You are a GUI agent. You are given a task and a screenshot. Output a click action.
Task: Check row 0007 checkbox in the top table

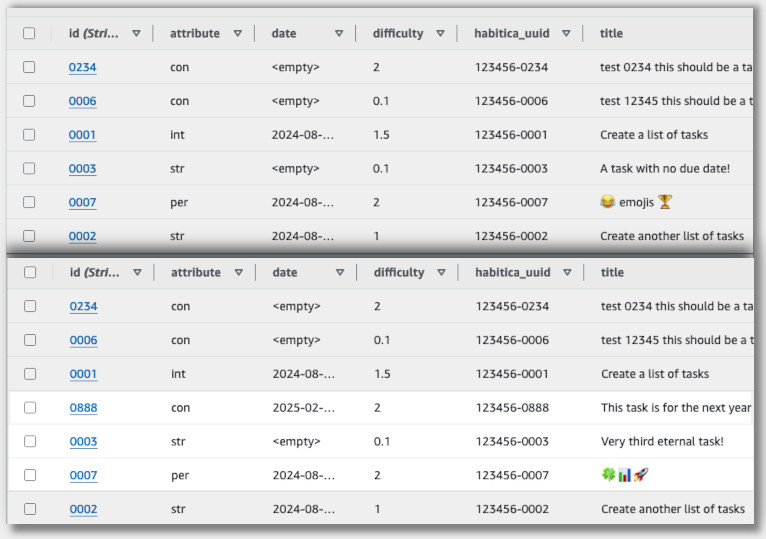(29, 202)
